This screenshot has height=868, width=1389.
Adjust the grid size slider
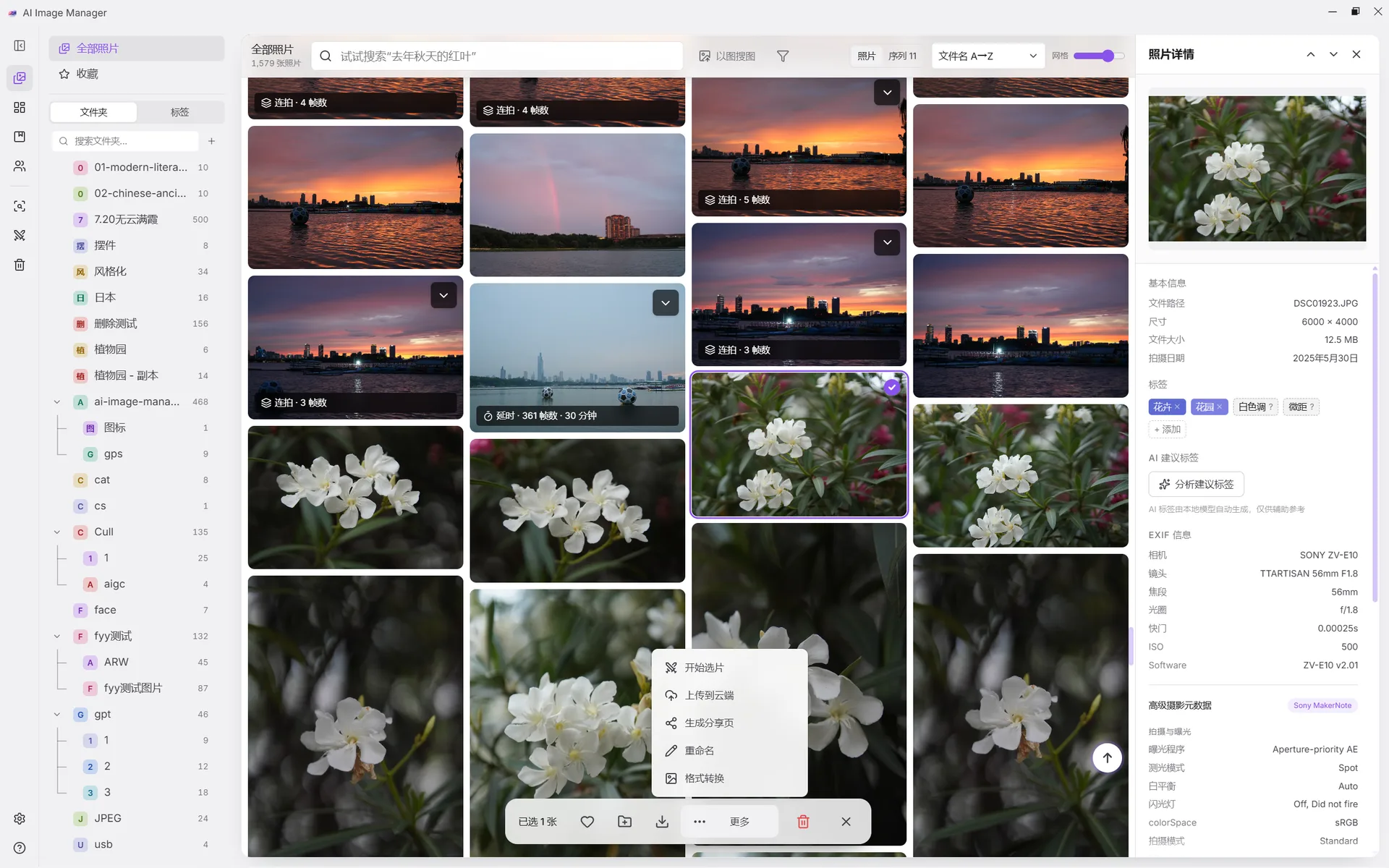[x=1099, y=56]
